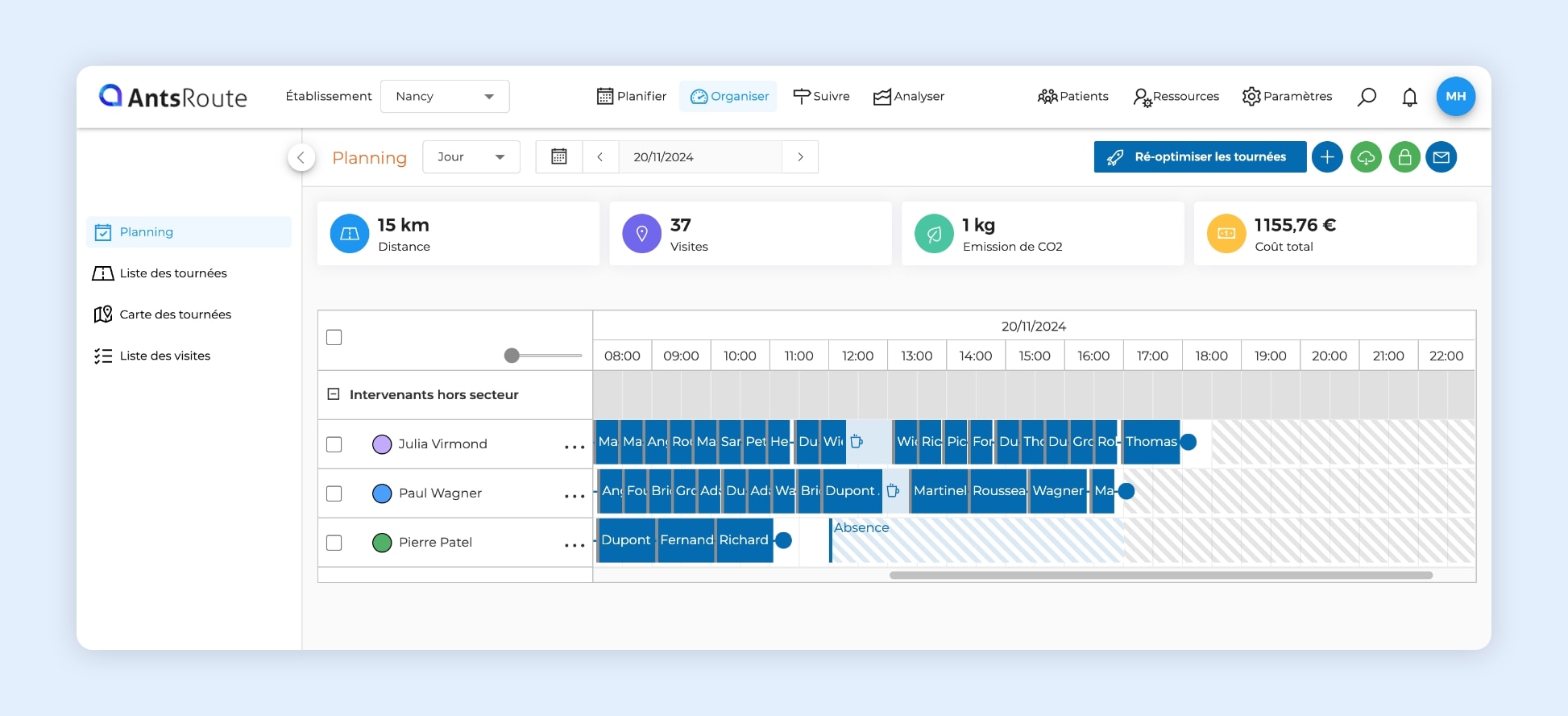Open the Nancy establishment dropdown
This screenshot has height=716, width=1568.
pyautogui.click(x=445, y=97)
